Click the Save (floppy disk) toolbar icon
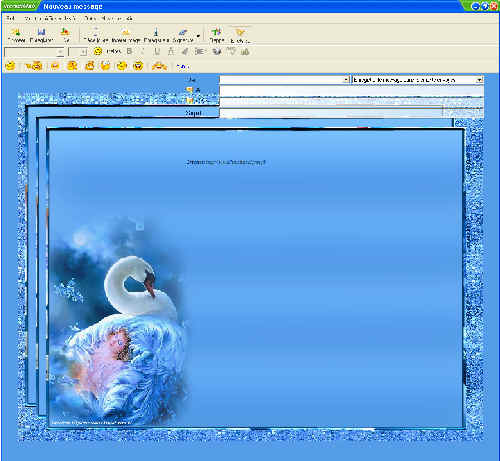Viewport: 500px width, 461px height. pyautogui.click(x=41, y=32)
